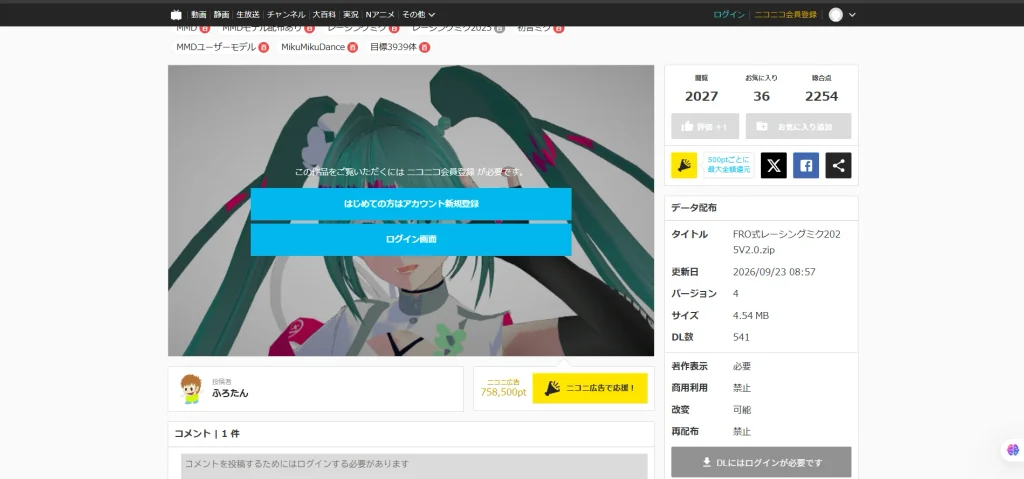Click the yellow Nico-ad megaphone icon
The width and height of the screenshot is (1024, 479).
[x=684, y=165]
